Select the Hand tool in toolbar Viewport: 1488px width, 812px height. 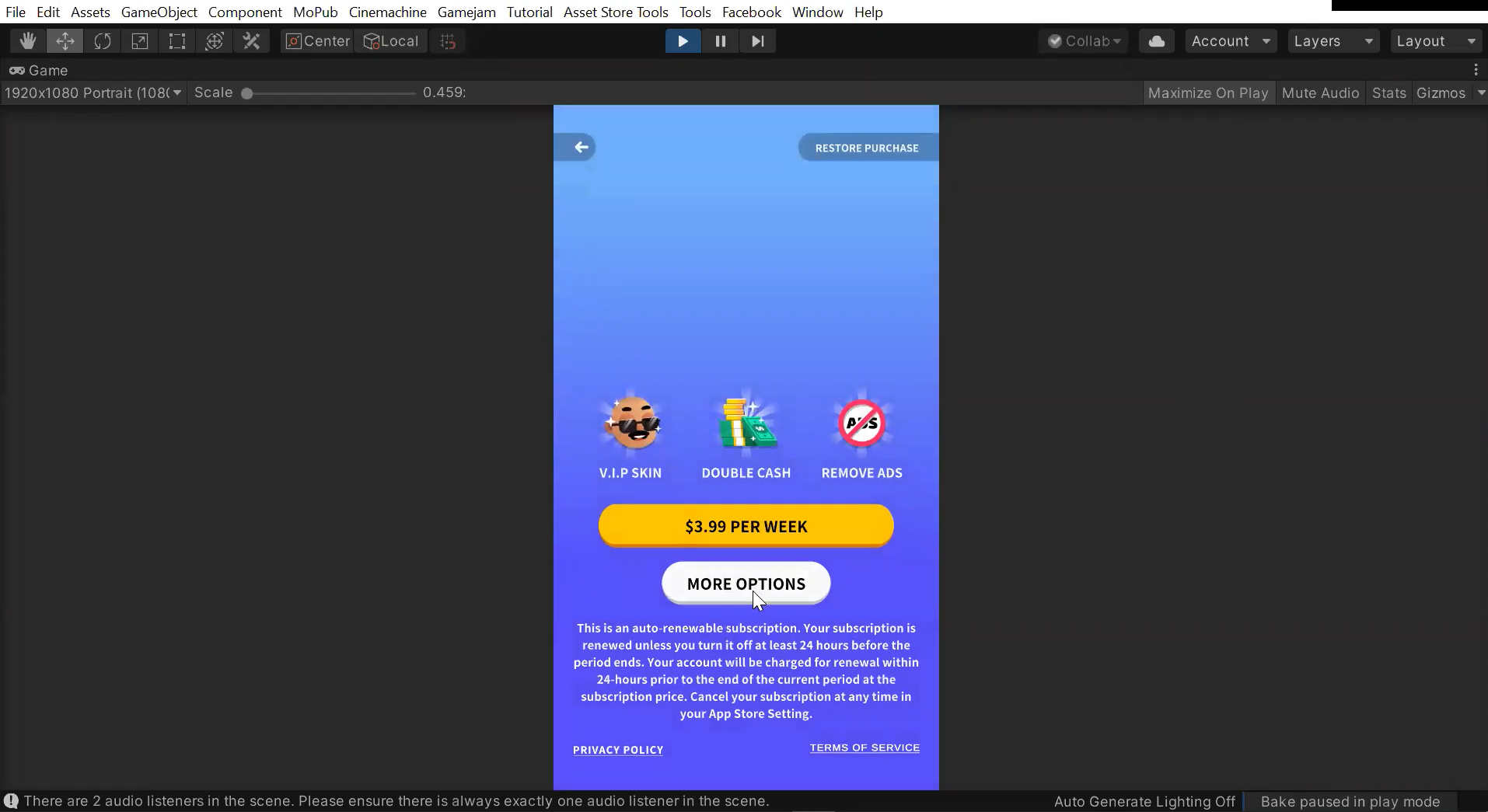28,41
